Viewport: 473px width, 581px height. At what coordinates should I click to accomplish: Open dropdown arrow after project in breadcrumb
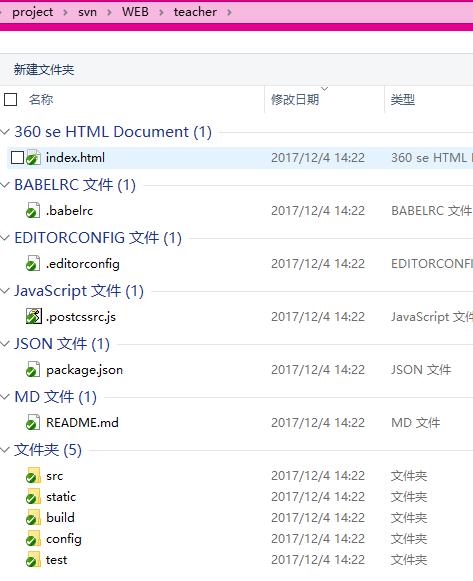65,12
